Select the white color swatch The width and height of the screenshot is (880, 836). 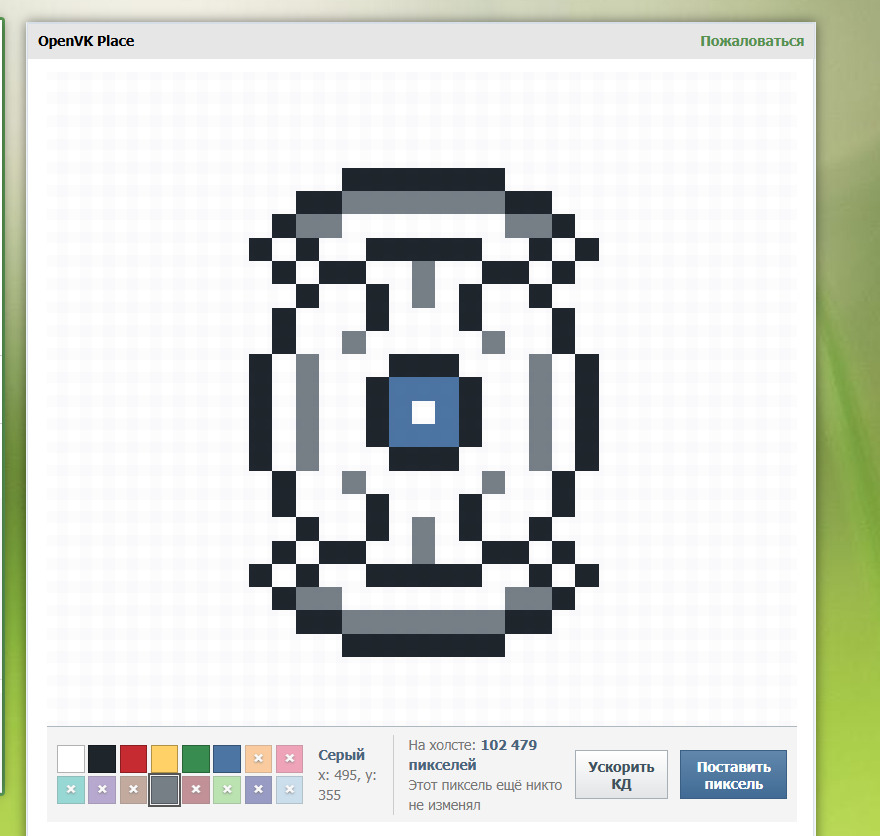point(71,759)
